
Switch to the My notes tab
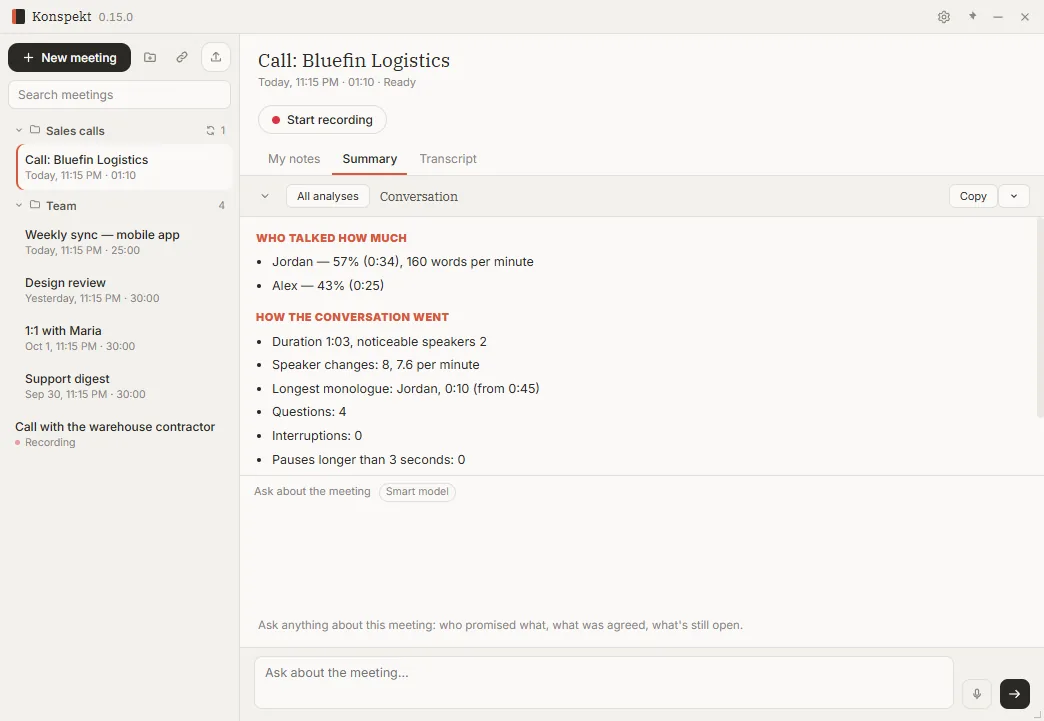point(294,159)
